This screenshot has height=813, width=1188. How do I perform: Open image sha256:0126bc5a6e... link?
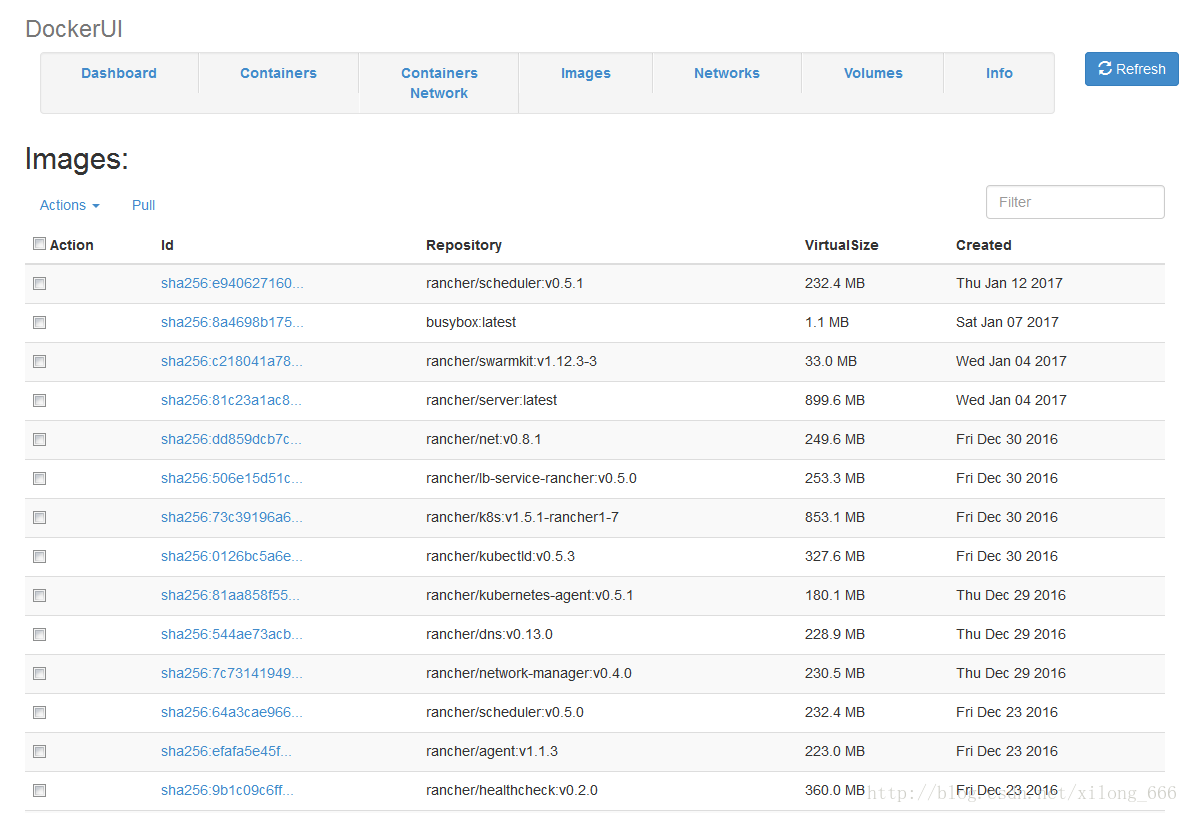tap(232, 556)
